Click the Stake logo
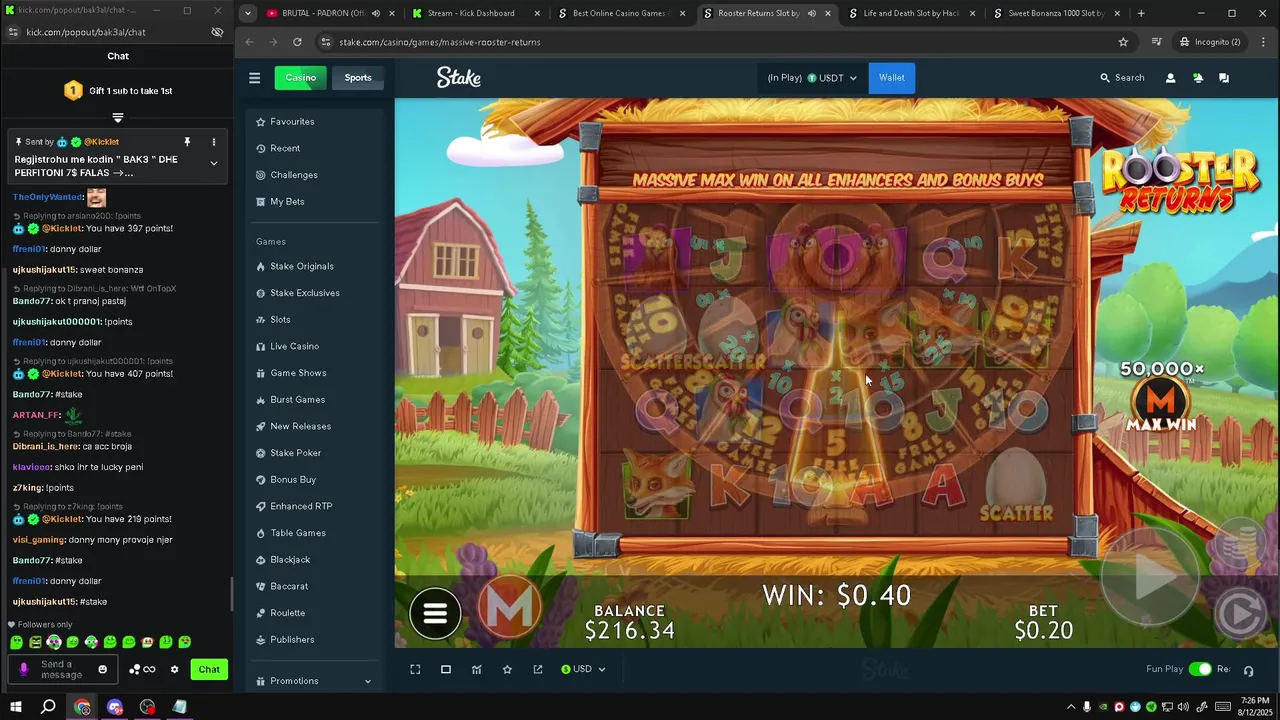 [459, 78]
